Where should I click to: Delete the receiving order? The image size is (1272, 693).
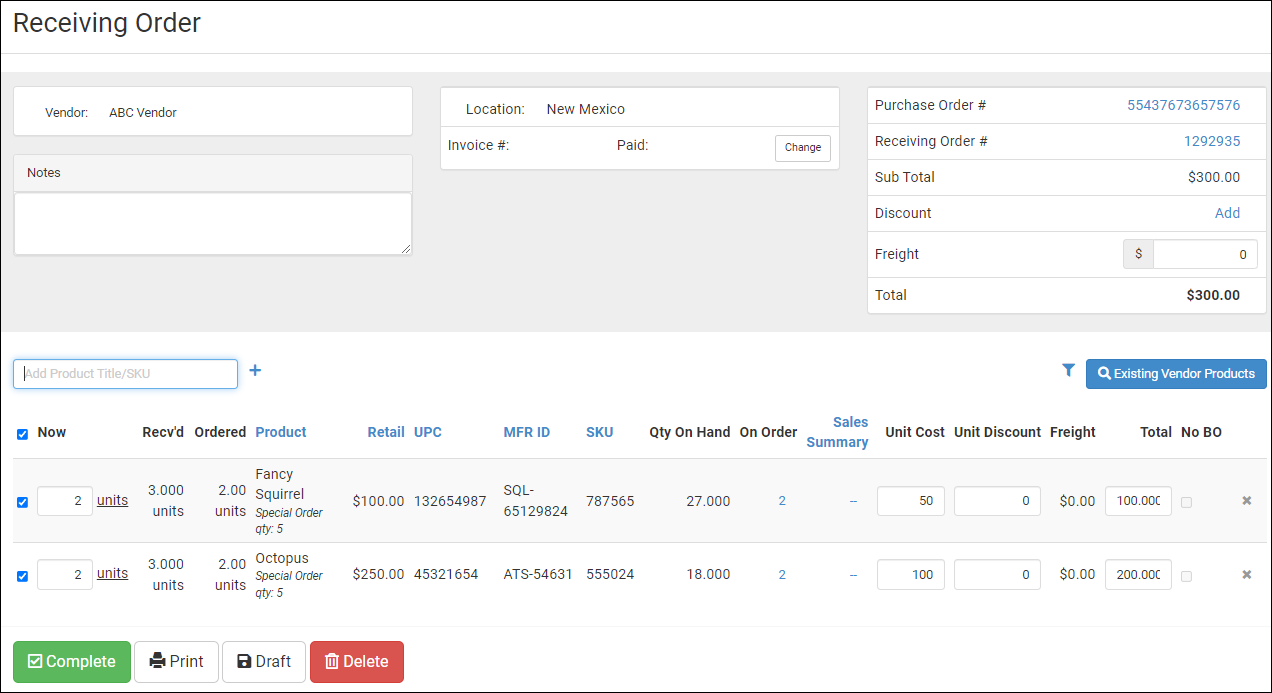click(x=357, y=662)
